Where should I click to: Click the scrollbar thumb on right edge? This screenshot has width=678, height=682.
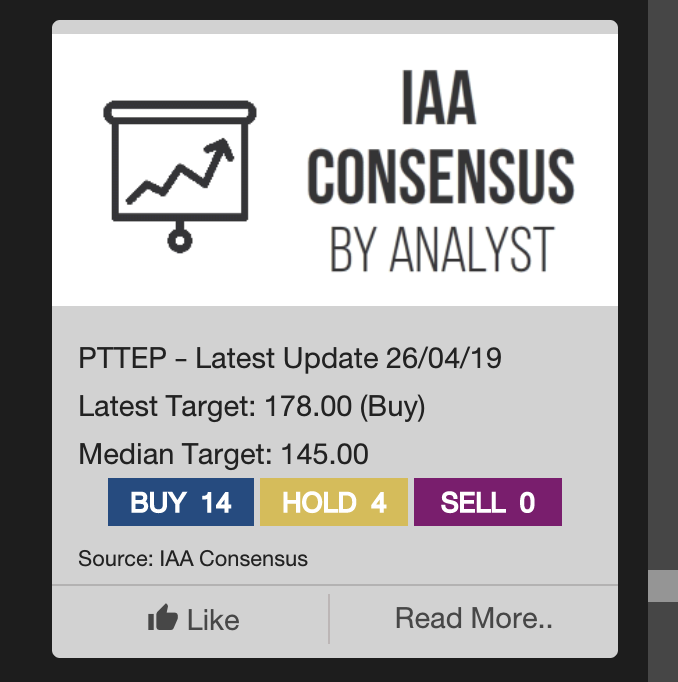pos(663,585)
